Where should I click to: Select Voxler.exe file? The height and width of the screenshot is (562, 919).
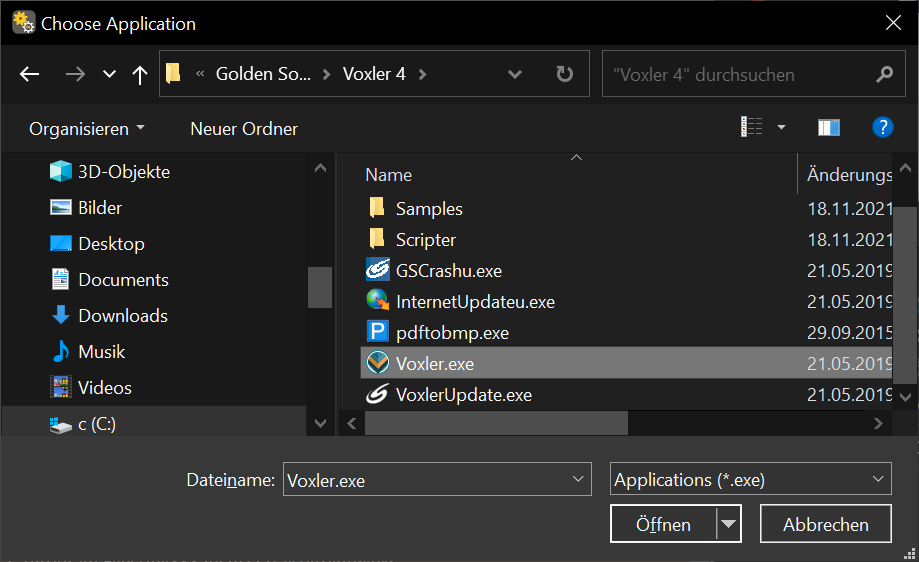point(626,363)
